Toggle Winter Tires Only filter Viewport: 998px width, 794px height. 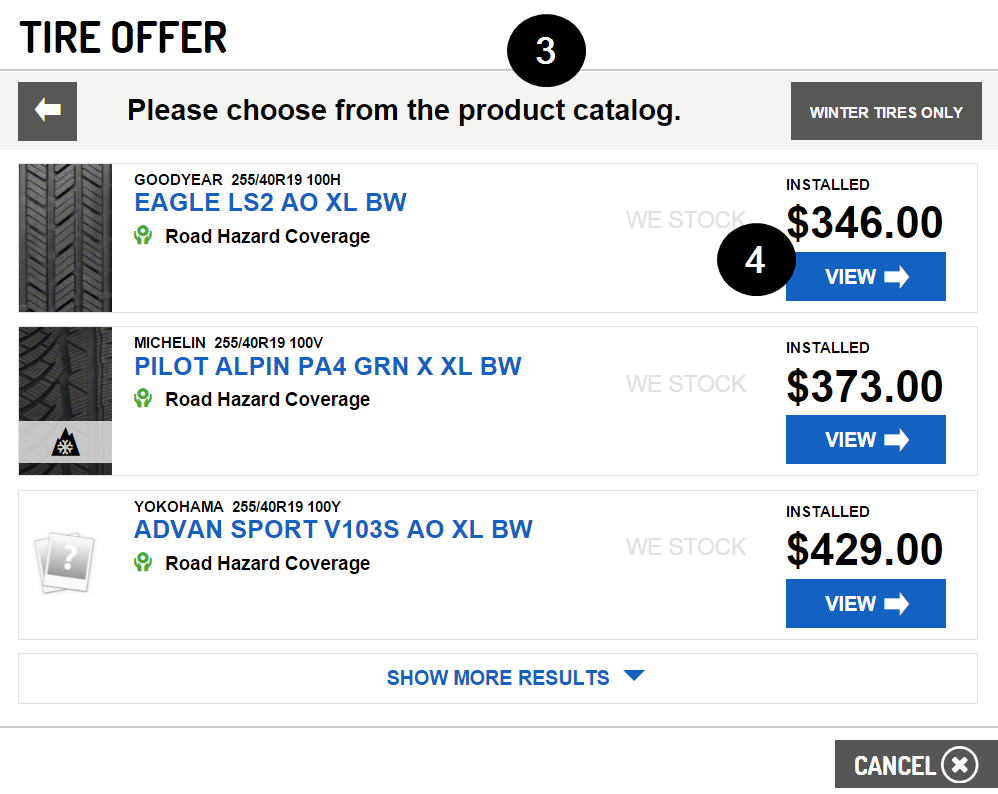click(886, 112)
